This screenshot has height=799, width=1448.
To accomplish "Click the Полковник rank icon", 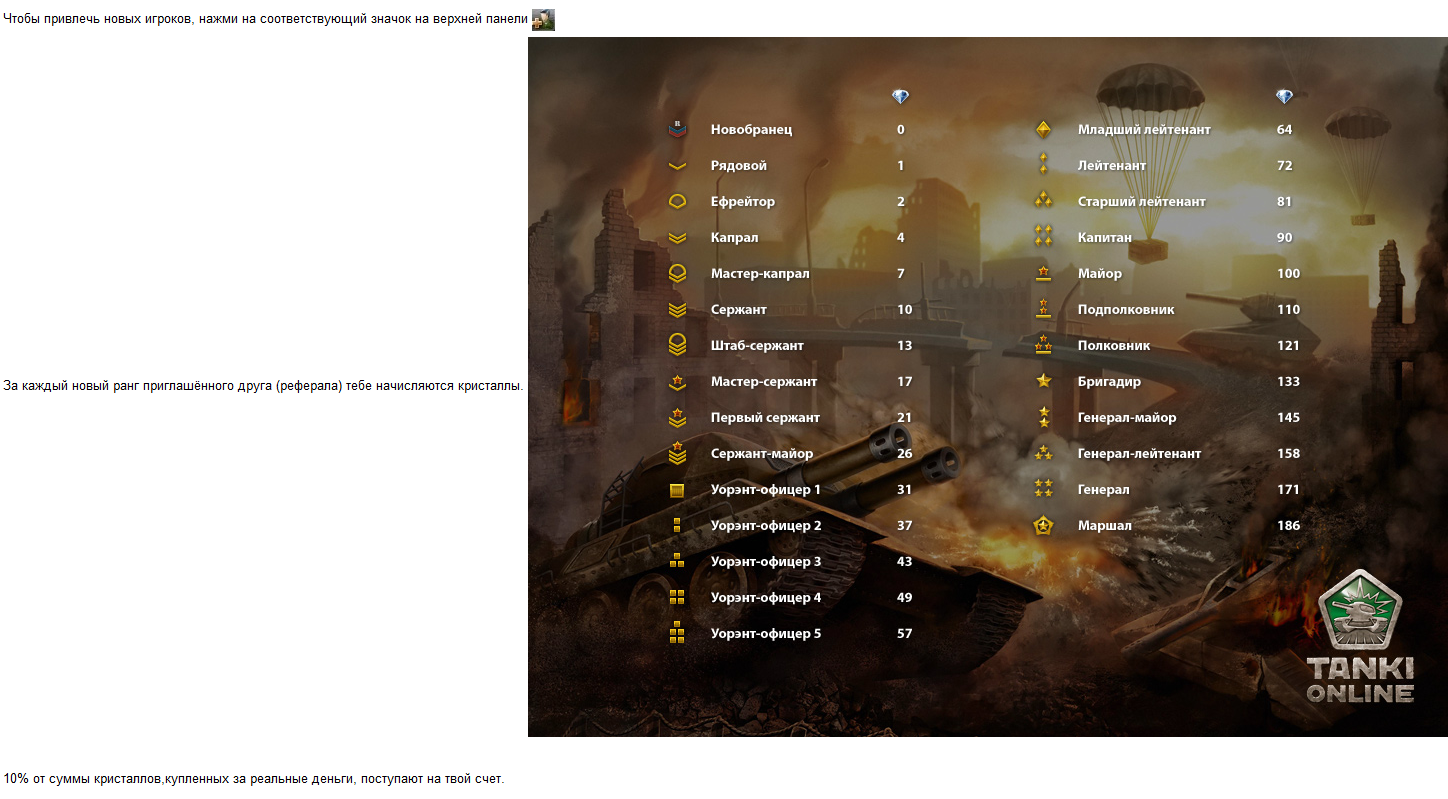I will click(x=1043, y=345).
